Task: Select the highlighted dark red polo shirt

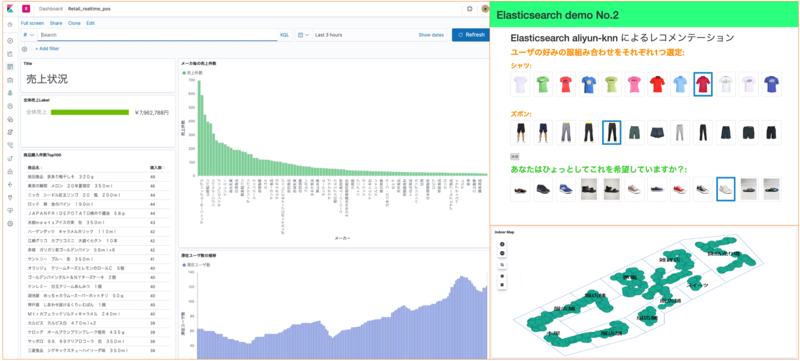Action: tap(703, 84)
